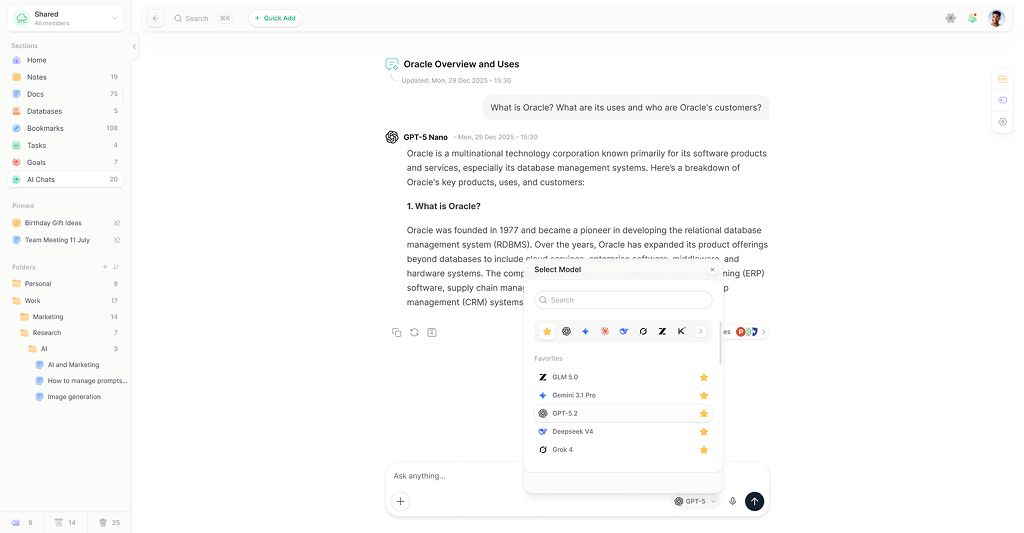
Task: Filter models by Gemini provider icon
Action: pyautogui.click(x=585, y=332)
